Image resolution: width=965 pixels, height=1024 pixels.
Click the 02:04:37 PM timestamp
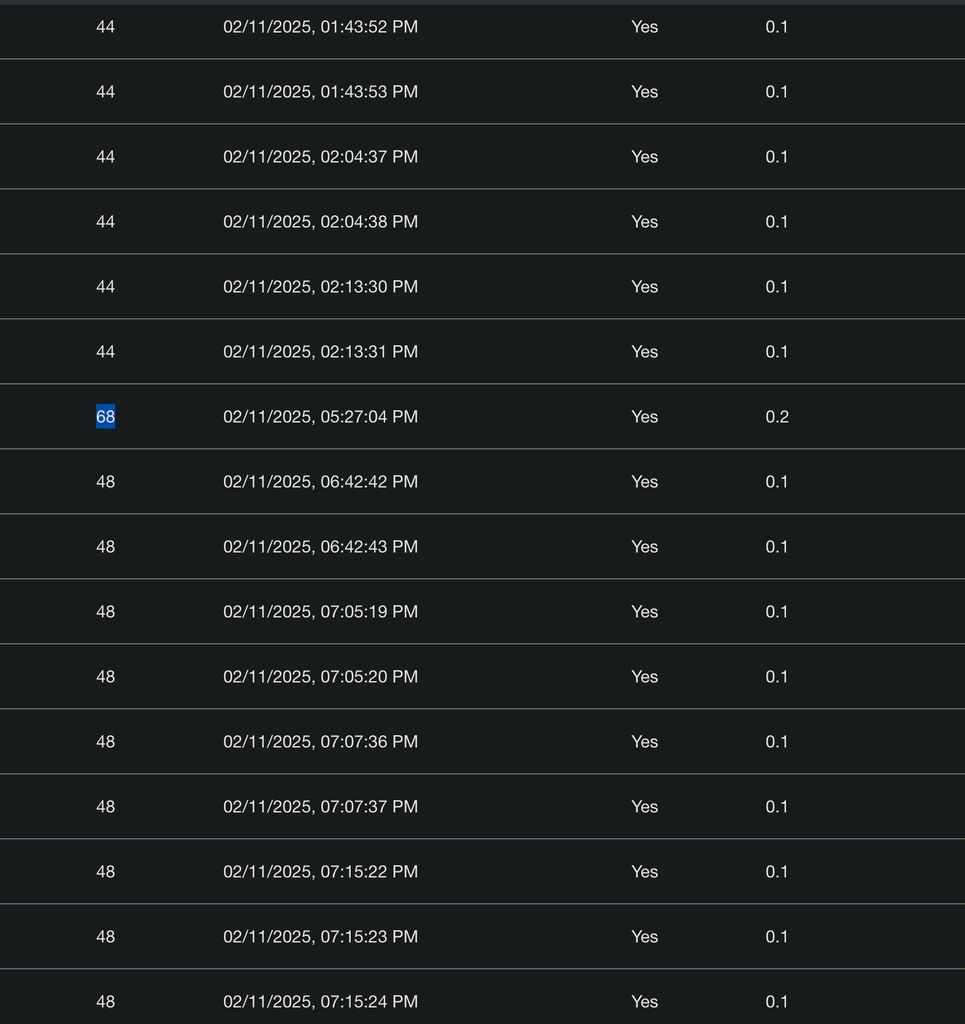click(320, 157)
